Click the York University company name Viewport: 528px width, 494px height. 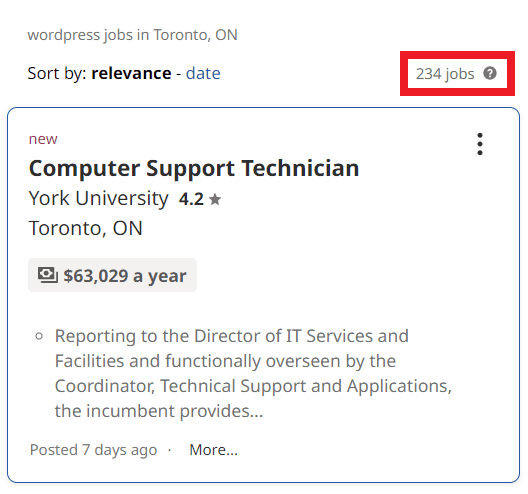(x=98, y=198)
